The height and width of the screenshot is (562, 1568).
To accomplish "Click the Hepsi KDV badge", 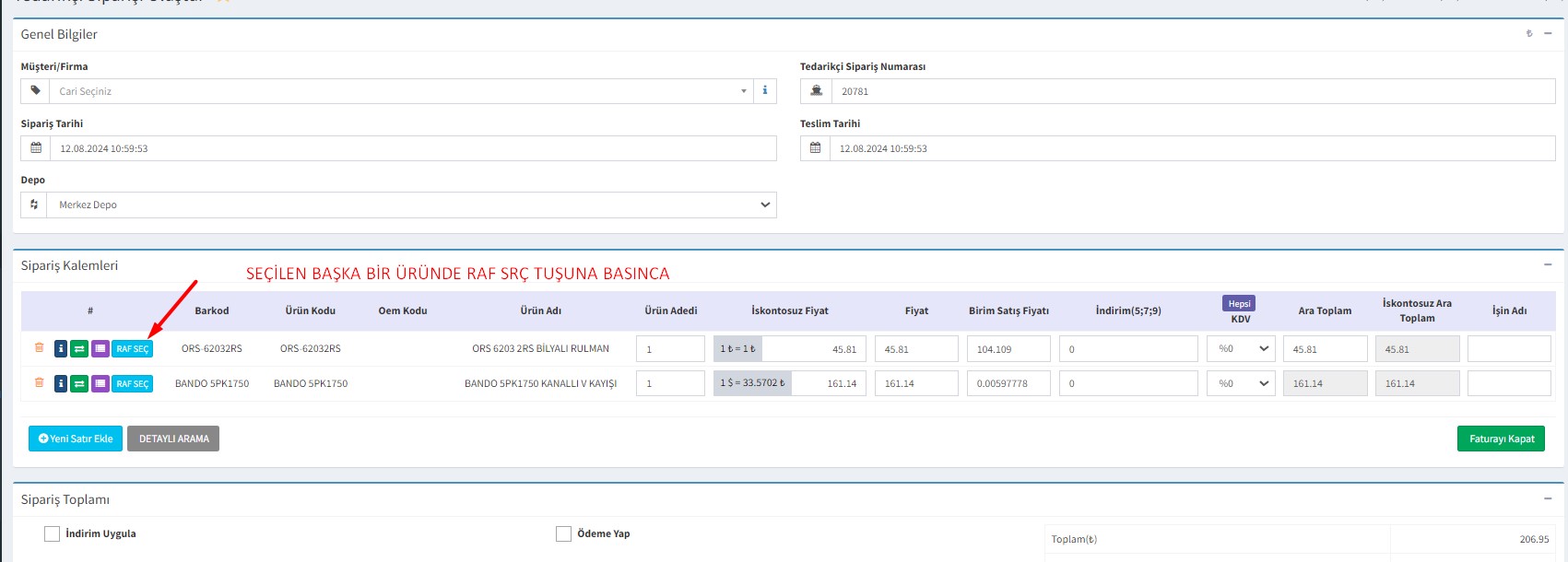I will 1239,304.
